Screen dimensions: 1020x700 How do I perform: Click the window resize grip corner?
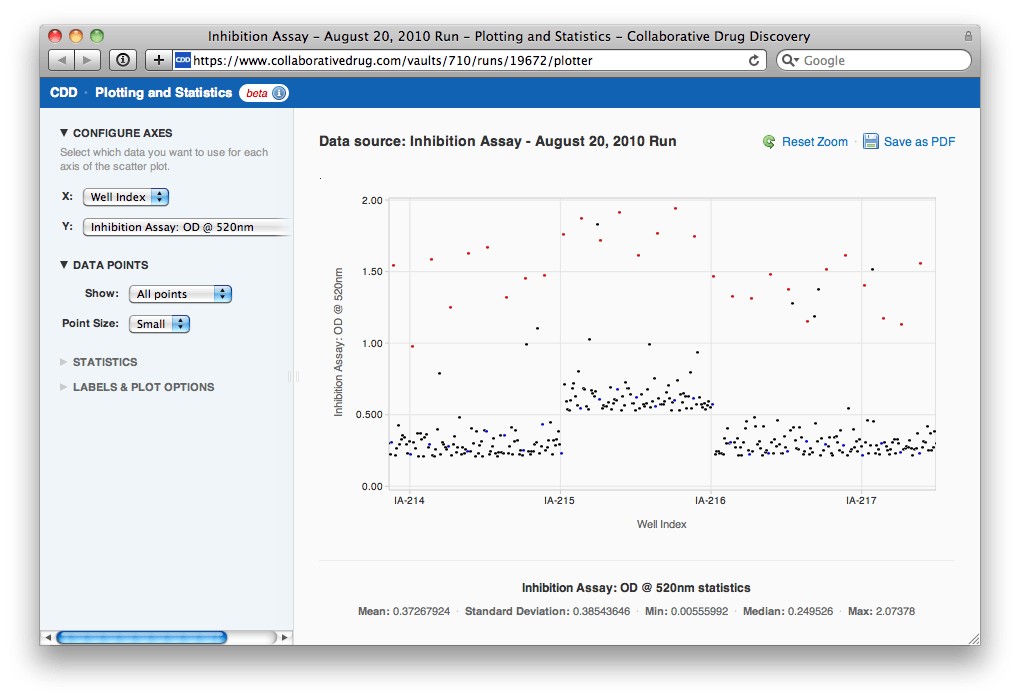tap(973, 639)
